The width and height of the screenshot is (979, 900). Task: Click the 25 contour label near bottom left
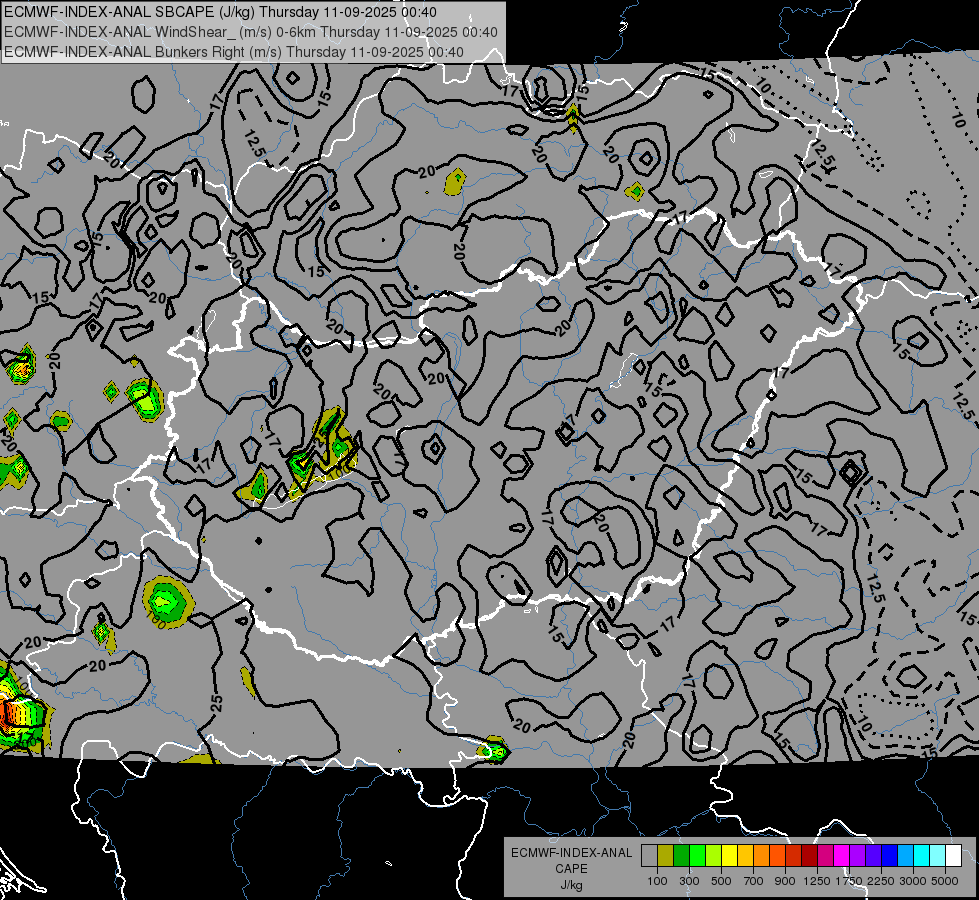coord(217,705)
